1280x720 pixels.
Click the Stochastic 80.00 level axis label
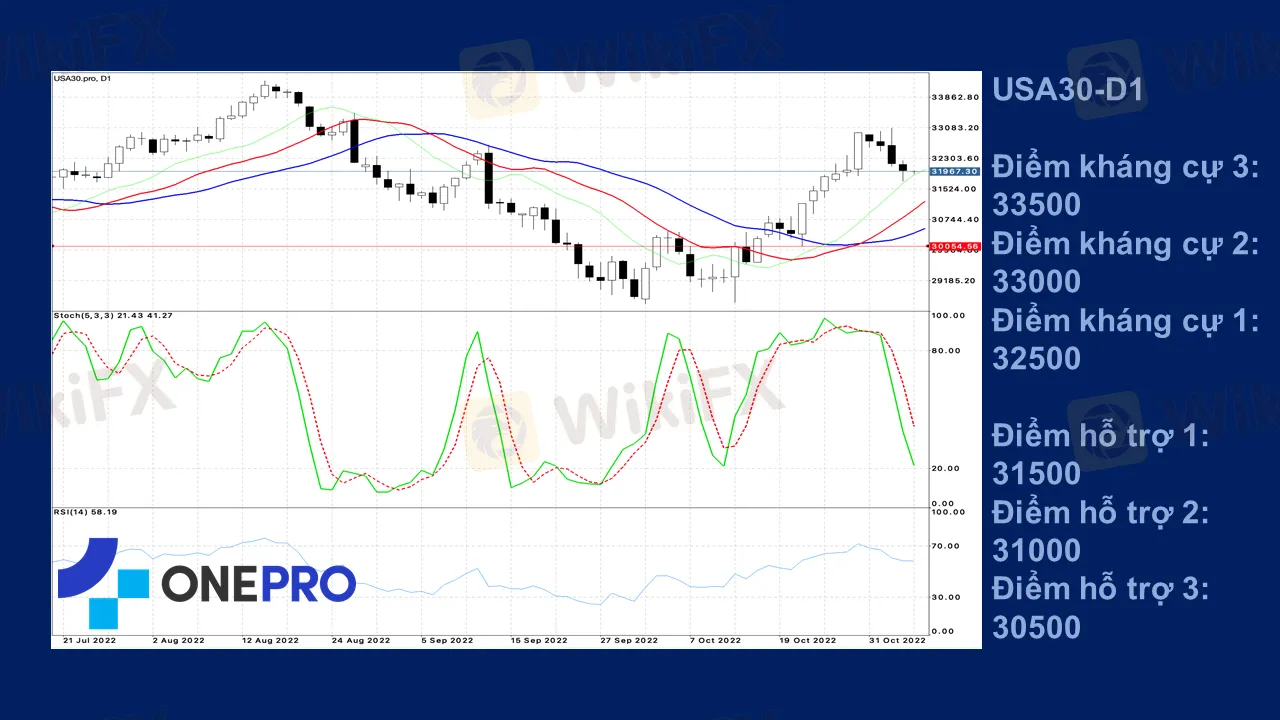click(947, 350)
